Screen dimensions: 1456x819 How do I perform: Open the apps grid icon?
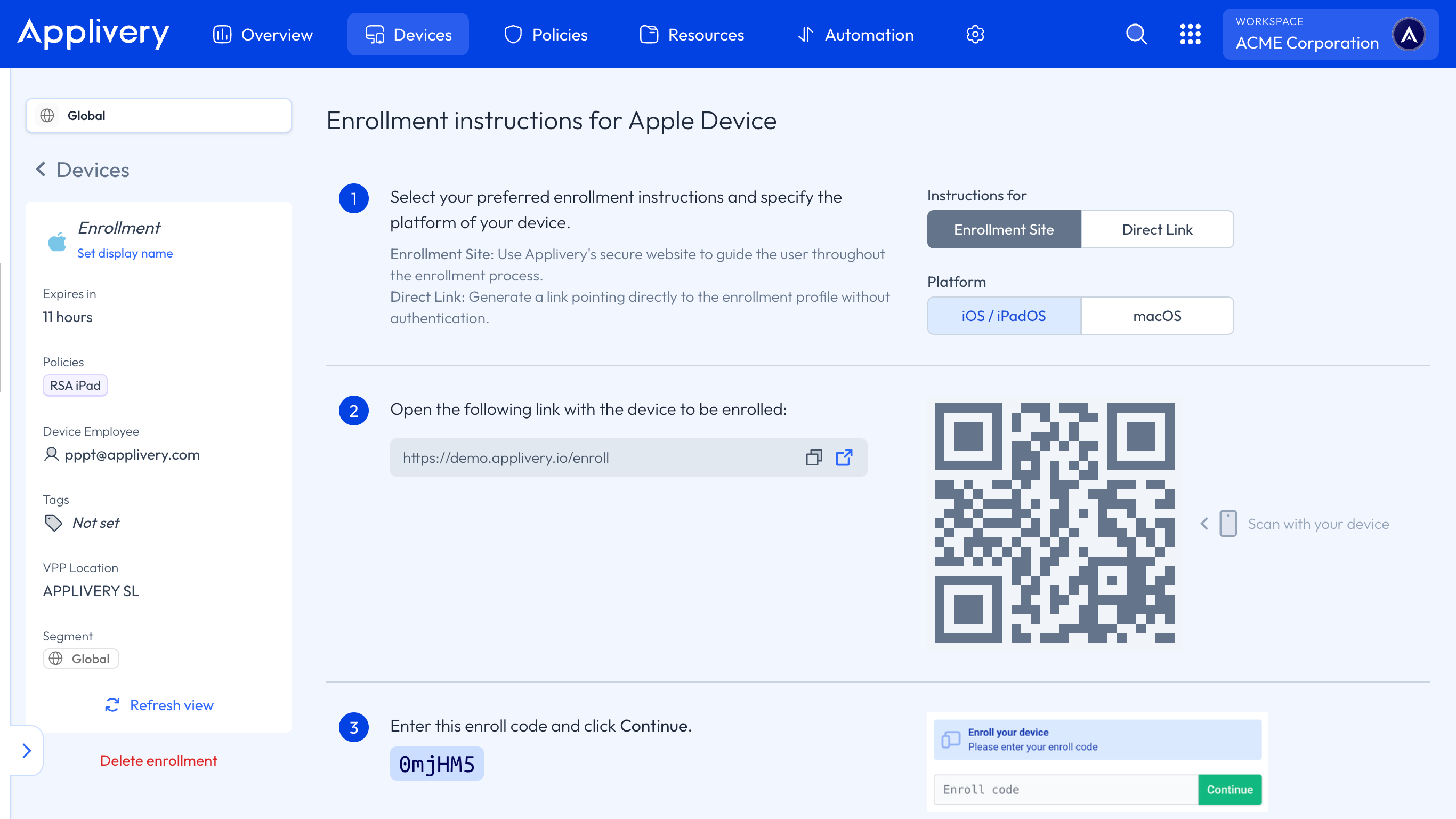tap(1191, 35)
